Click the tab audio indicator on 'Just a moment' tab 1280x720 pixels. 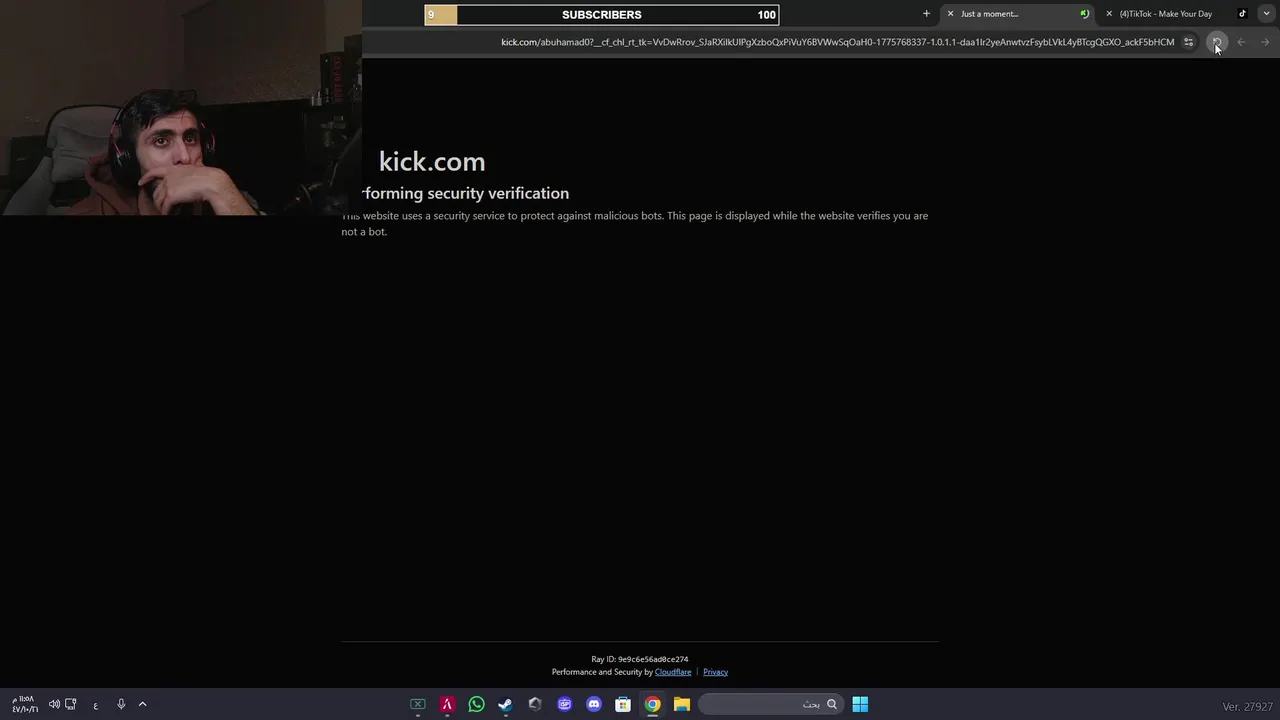1084,14
